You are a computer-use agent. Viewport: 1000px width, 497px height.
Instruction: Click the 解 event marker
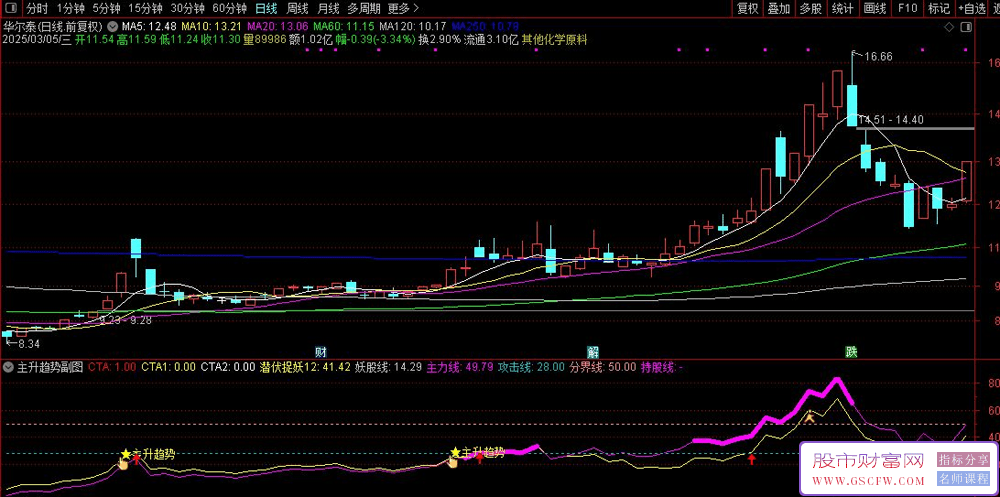[x=593, y=352]
